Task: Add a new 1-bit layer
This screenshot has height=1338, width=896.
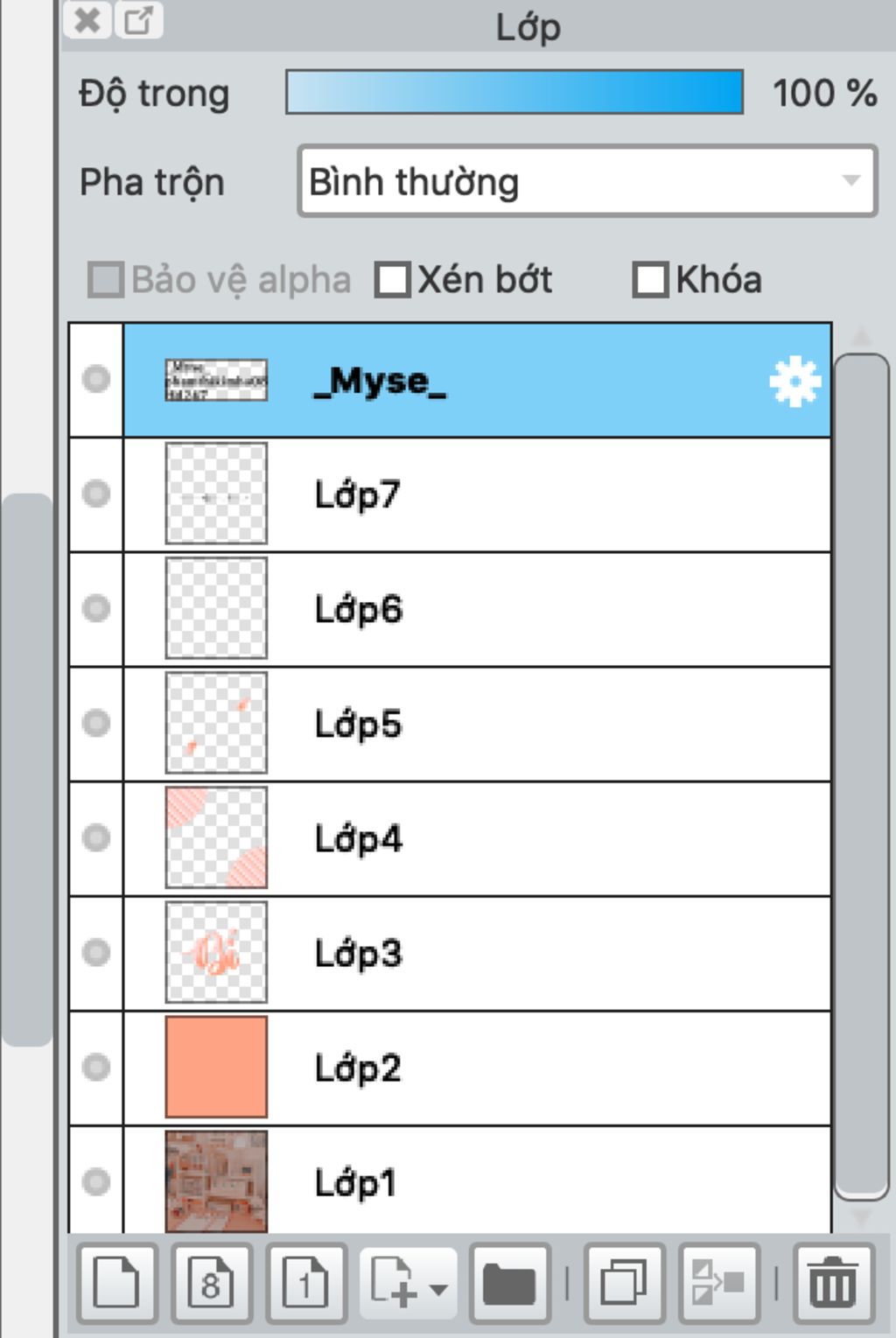Action: (305, 1283)
